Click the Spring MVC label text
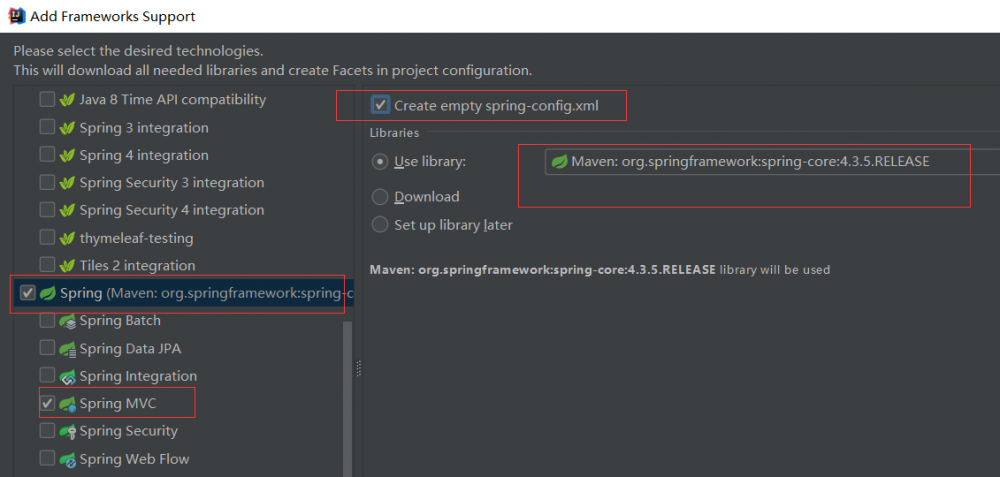The image size is (1000, 477). (117, 404)
